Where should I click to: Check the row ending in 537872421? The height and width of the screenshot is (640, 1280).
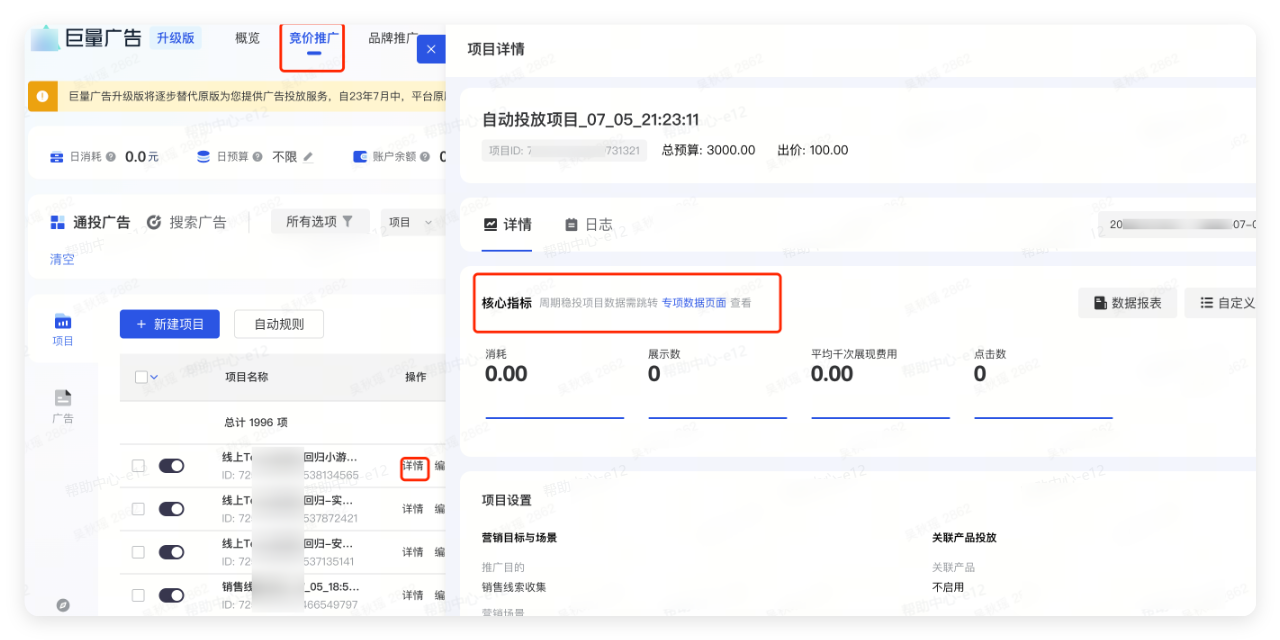139,509
